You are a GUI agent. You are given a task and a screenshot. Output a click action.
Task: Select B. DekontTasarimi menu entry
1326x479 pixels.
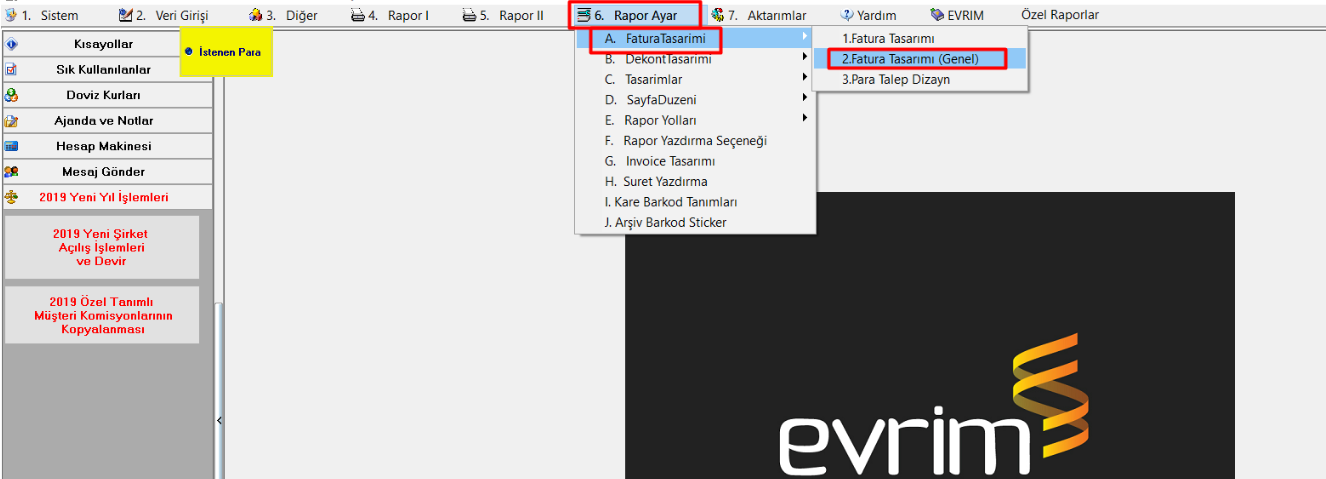[x=694, y=59]
